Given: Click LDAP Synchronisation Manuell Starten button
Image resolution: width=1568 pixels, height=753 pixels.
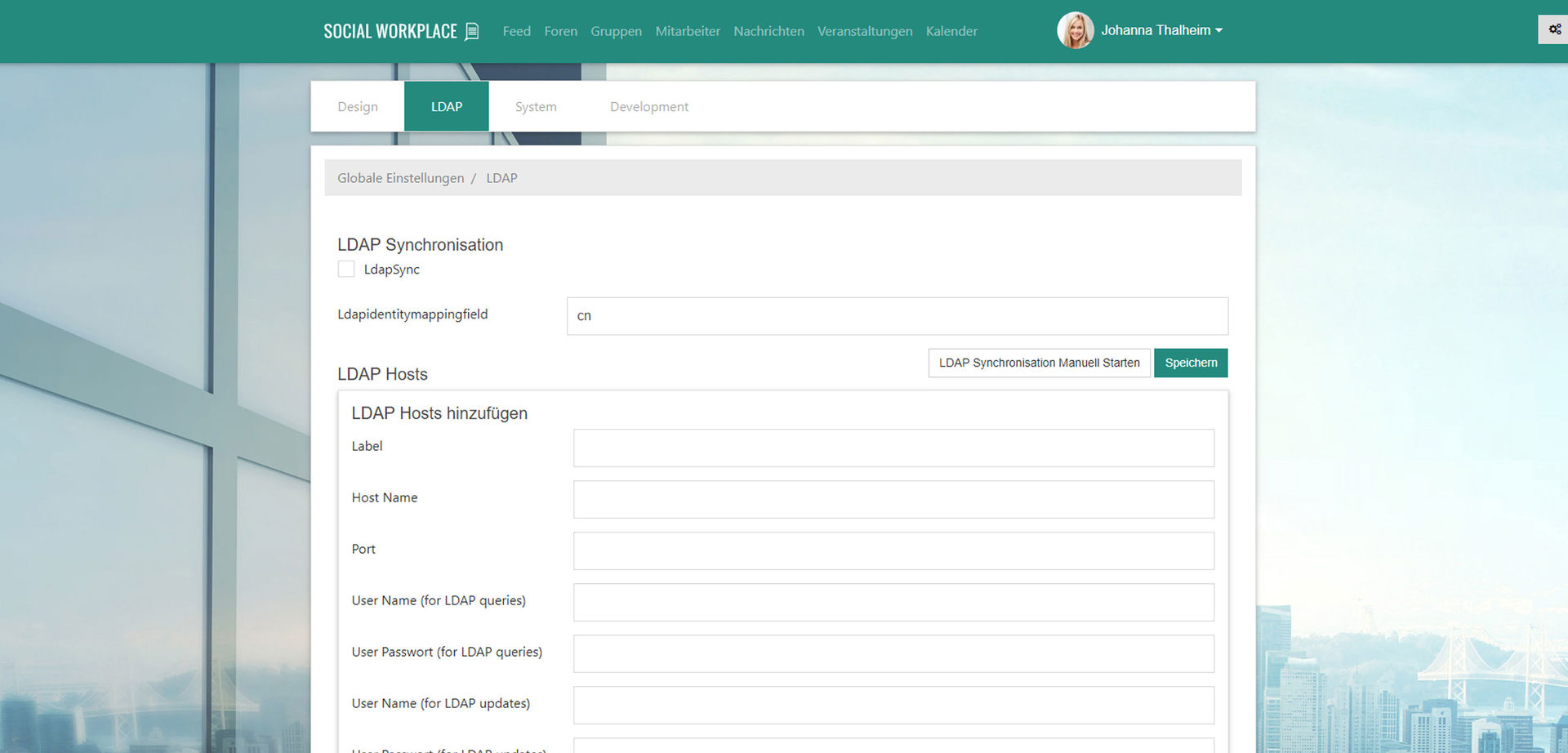Looking at the screenshot, I should tap(1039, 363).
